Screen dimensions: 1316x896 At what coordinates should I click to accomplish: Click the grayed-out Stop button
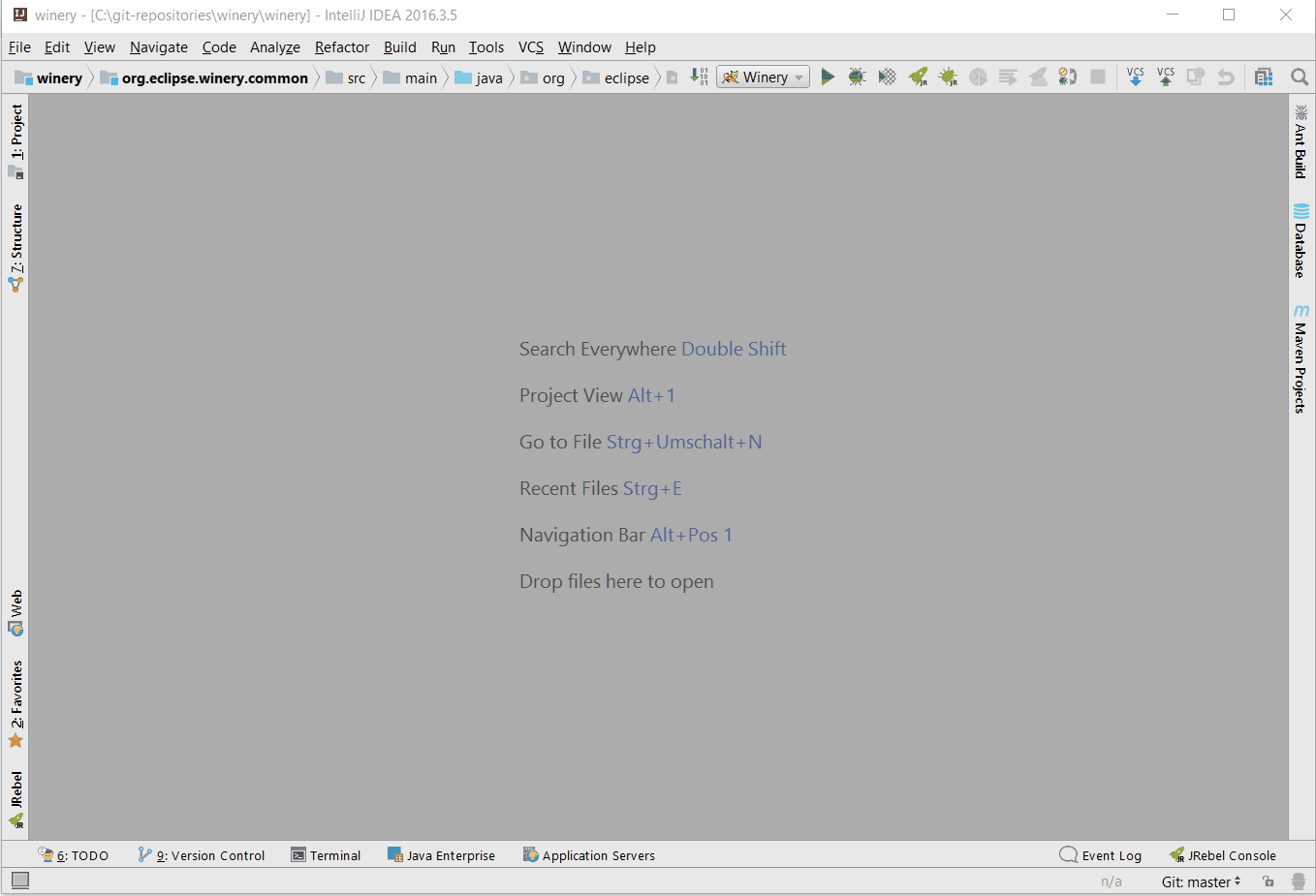[1098, 77]
